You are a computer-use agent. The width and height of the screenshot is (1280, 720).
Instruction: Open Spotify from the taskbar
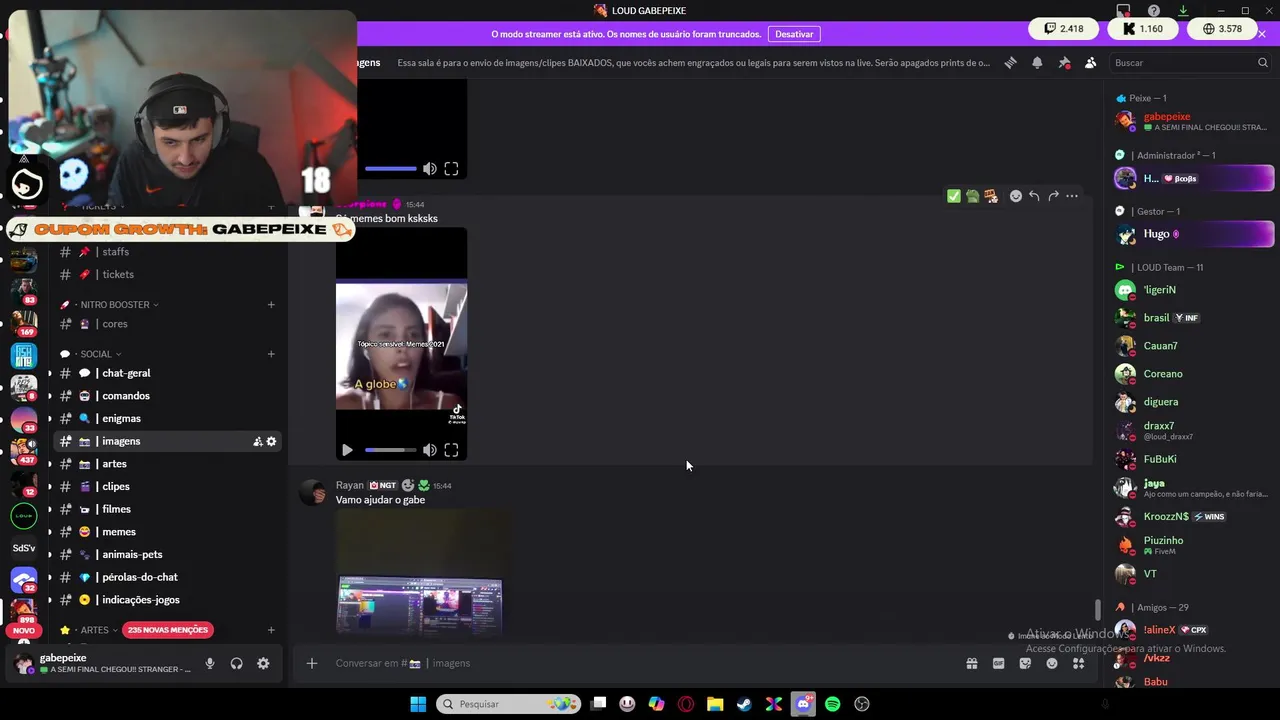tap(832, 704)
